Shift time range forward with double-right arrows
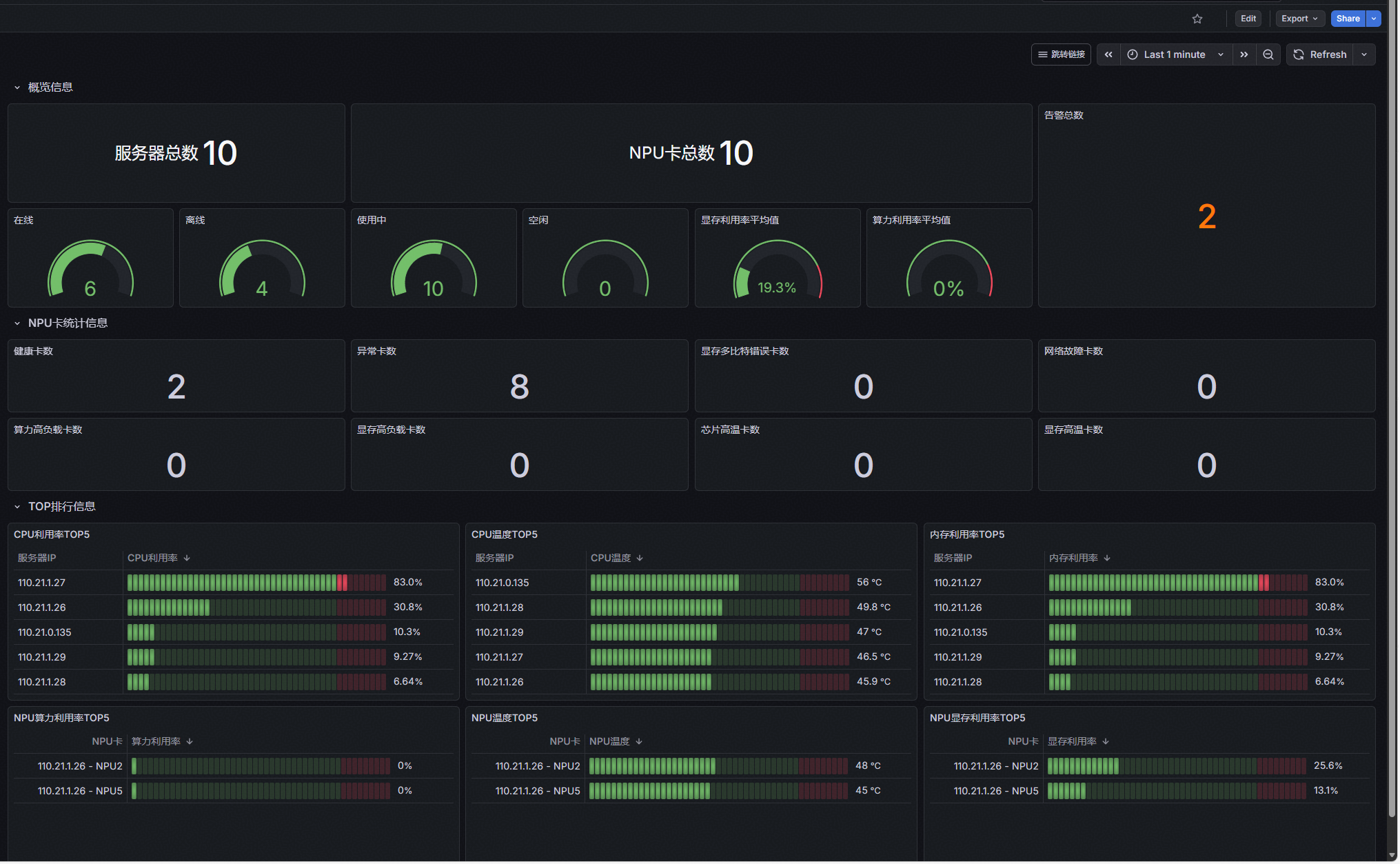 pyautogui.click(x=1244, y=54)
